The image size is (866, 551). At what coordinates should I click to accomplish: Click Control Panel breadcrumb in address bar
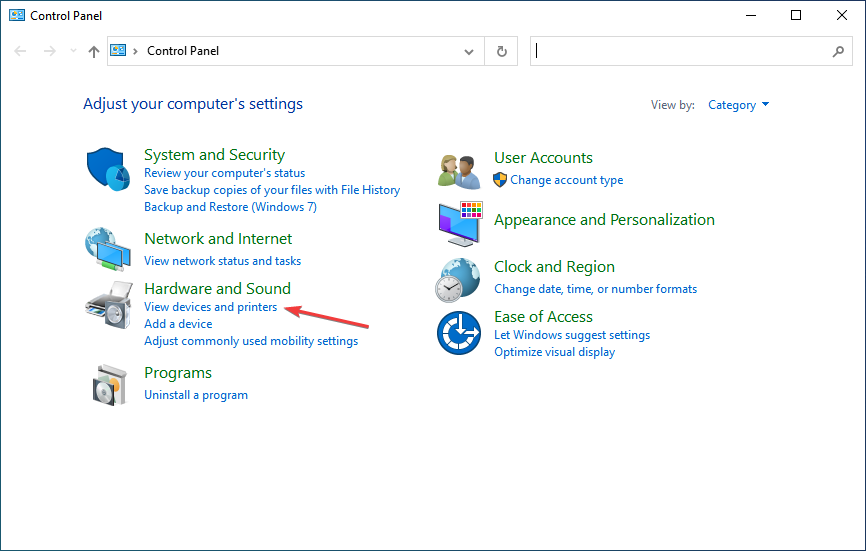click(x=183, y=51)
